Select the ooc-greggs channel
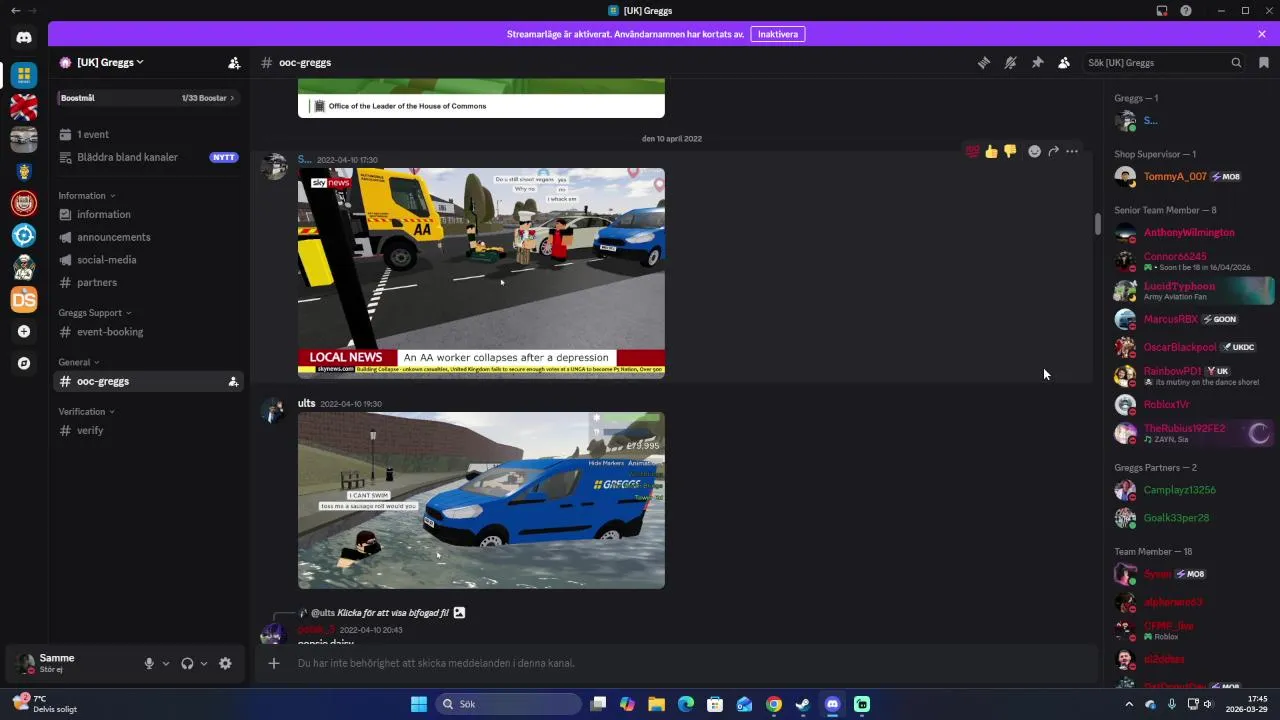The width and height of the screenshot is (1280, 720). (x=148, y=381)
